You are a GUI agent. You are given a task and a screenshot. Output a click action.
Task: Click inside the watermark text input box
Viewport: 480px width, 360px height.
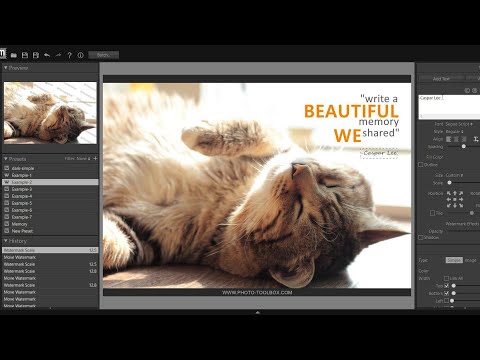coord(449,107)
